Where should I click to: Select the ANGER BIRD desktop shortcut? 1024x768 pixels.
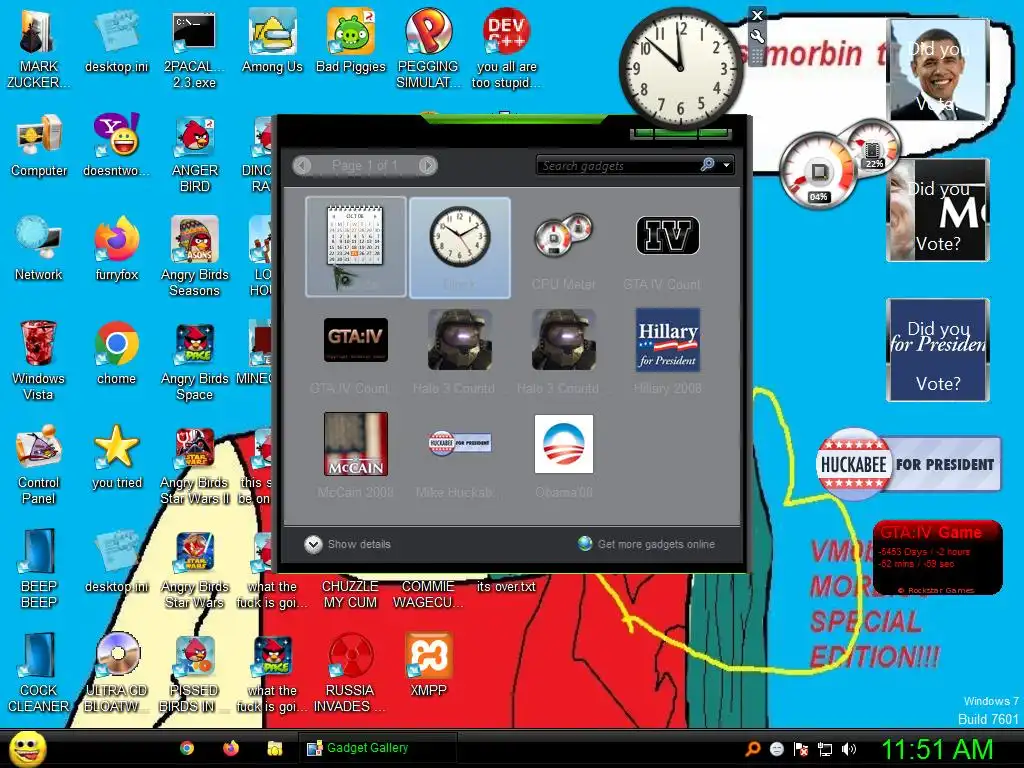pyautogui.click(x=195, y=153)
